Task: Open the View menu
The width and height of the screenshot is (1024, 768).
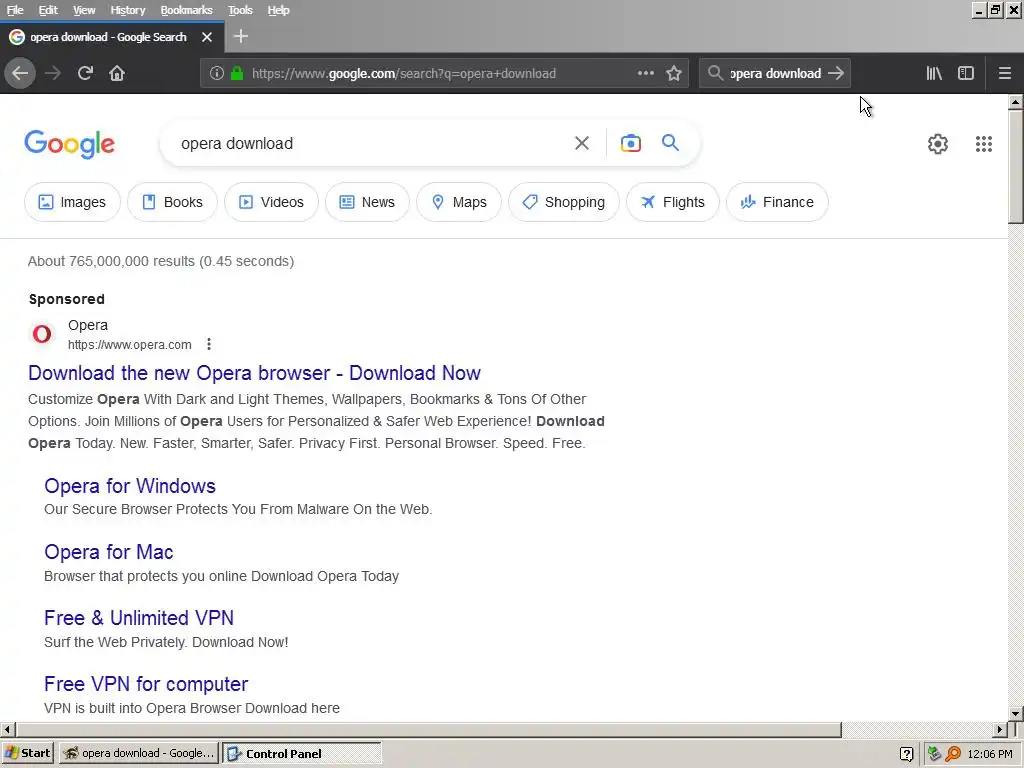Action: click(84, 10)
